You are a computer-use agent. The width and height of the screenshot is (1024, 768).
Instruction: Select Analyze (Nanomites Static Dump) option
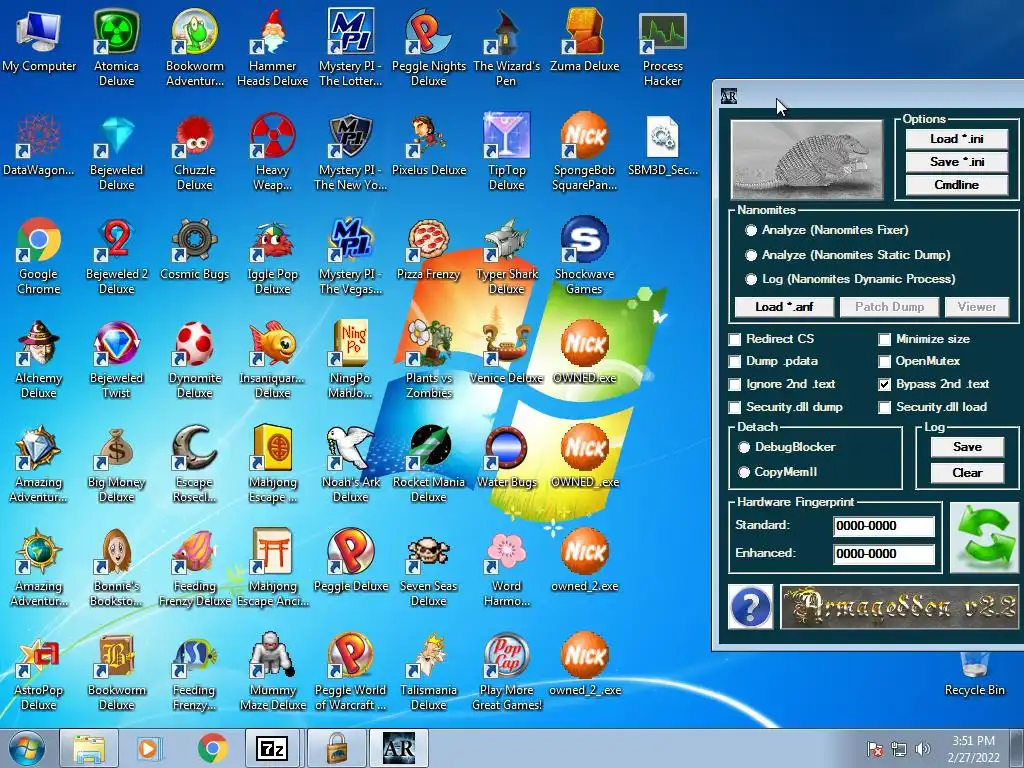click(x=751, y=255)
